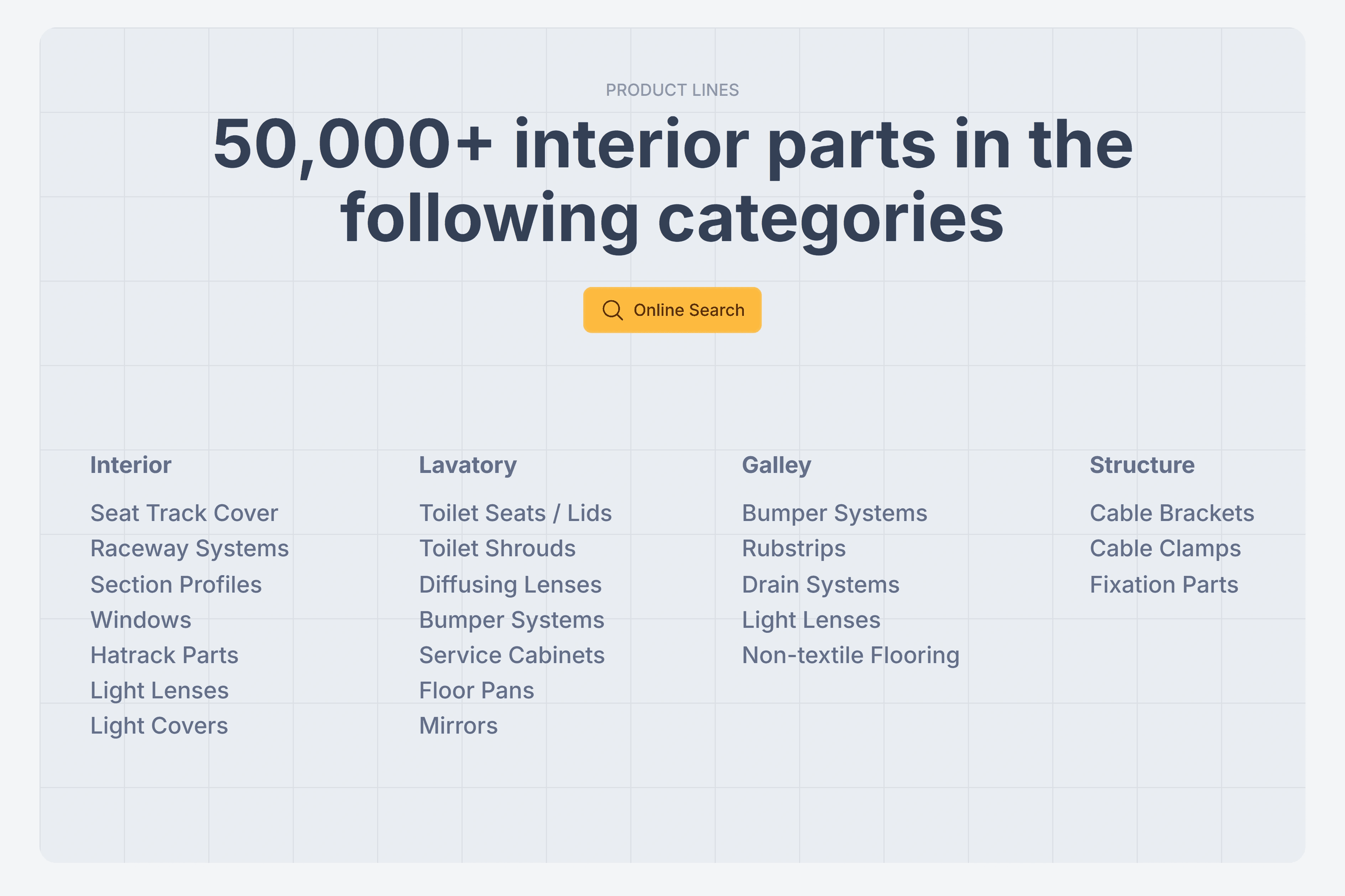Select Non-textile Flooring link
This screenshot has width=1345, height=896.
tap(850, 655)
